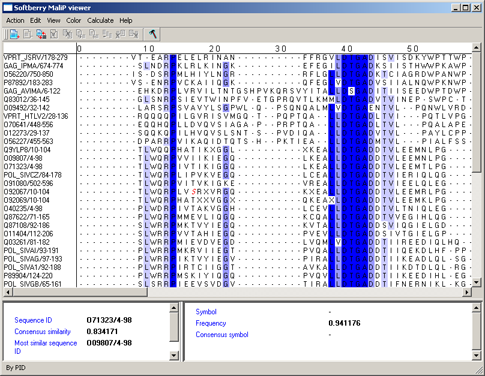Click up arrow of the Symbol panel scrollbar
This screenshot has height=376, width=485.
click(x=476, y=307)
